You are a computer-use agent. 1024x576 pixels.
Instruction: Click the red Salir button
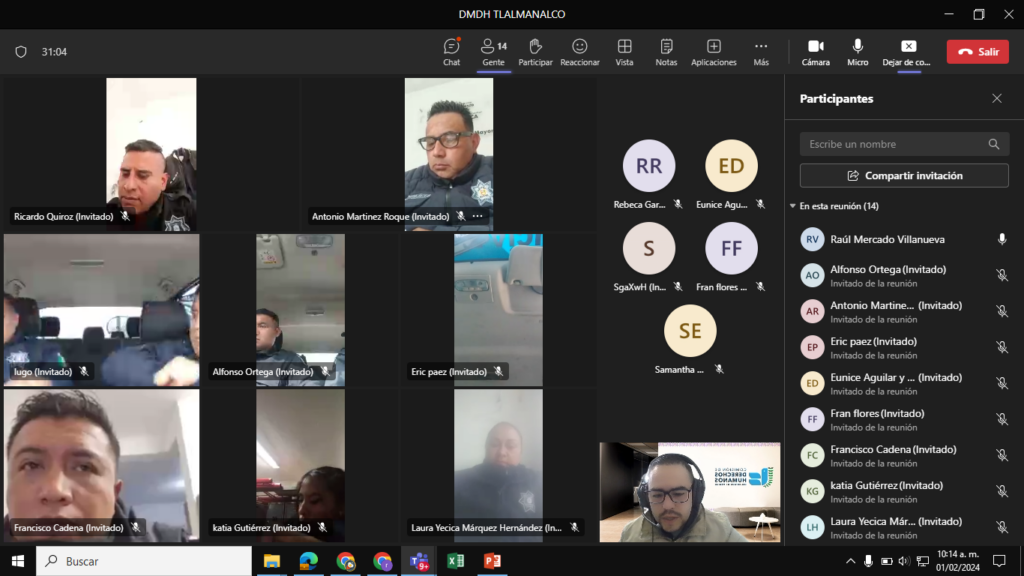point(977,52)
